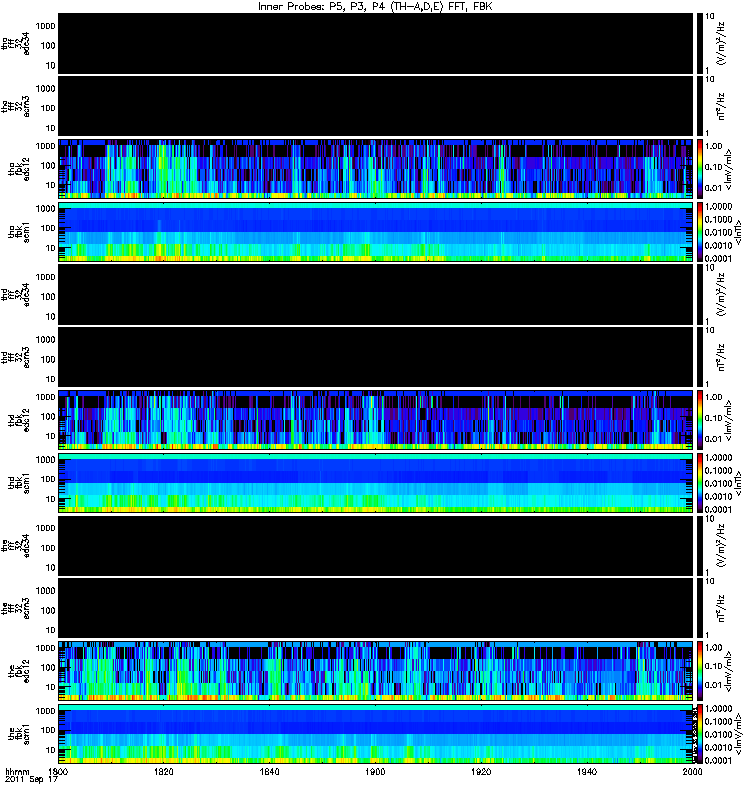Screen dimensions: 750x800
Task: Select the tha fbk scm1 spectrogram panel
Action: (x=376, y=232)
